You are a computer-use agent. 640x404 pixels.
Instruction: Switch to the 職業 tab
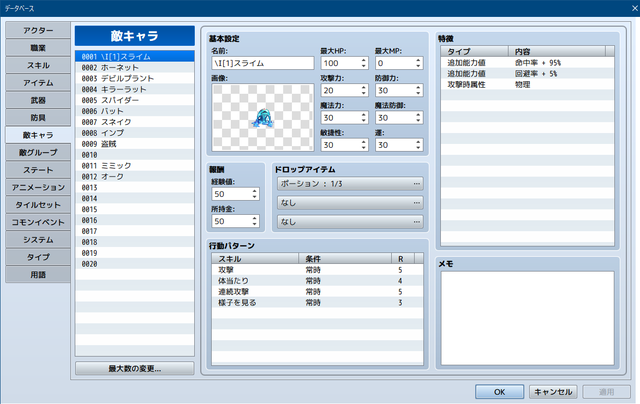(38, 48)
